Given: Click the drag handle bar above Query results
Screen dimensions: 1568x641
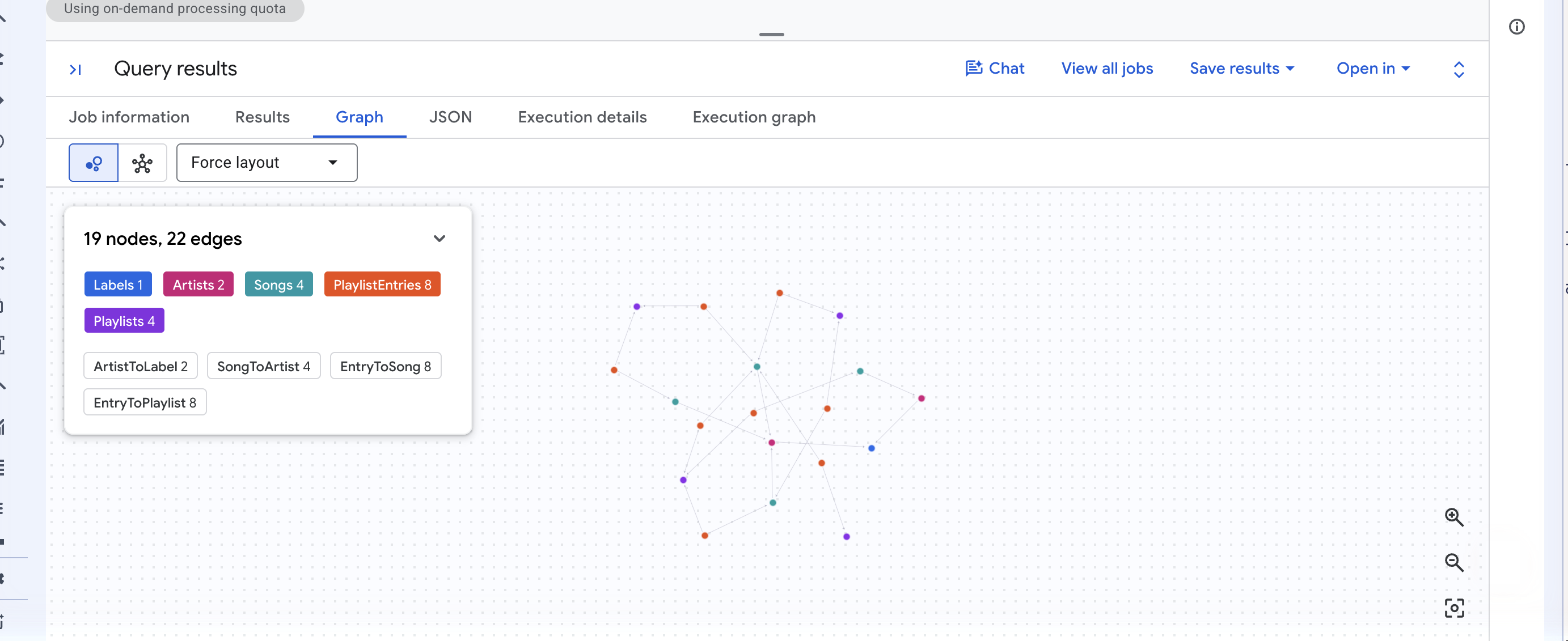Looking at the screenshot, I should pyautogui.click(x=771, y=35).
